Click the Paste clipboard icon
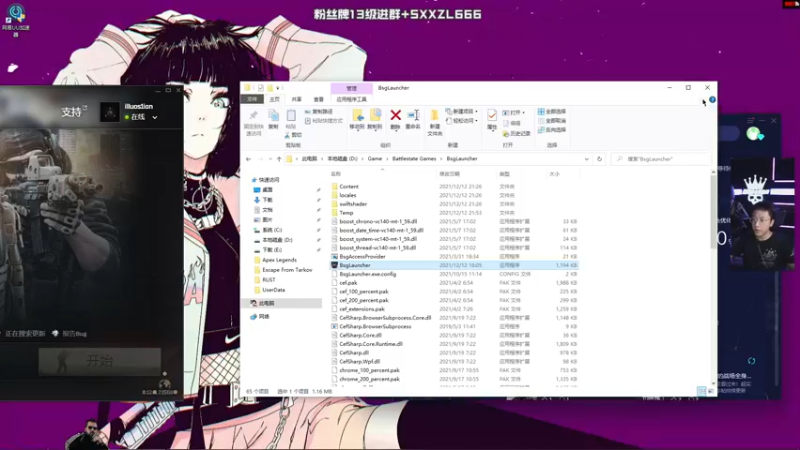This screenshot has width=800, height=450. 291,116
